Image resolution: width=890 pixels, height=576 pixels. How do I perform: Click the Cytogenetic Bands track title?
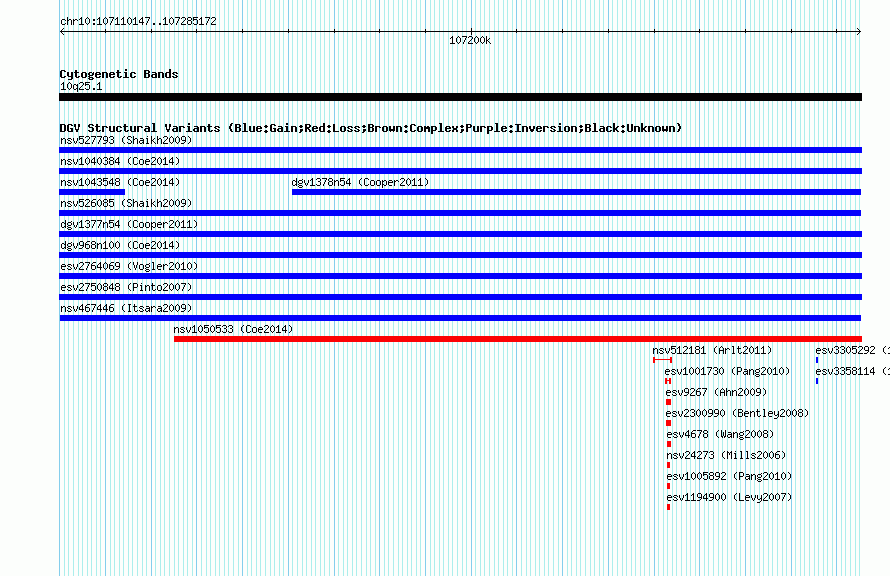tap(119, 74)
